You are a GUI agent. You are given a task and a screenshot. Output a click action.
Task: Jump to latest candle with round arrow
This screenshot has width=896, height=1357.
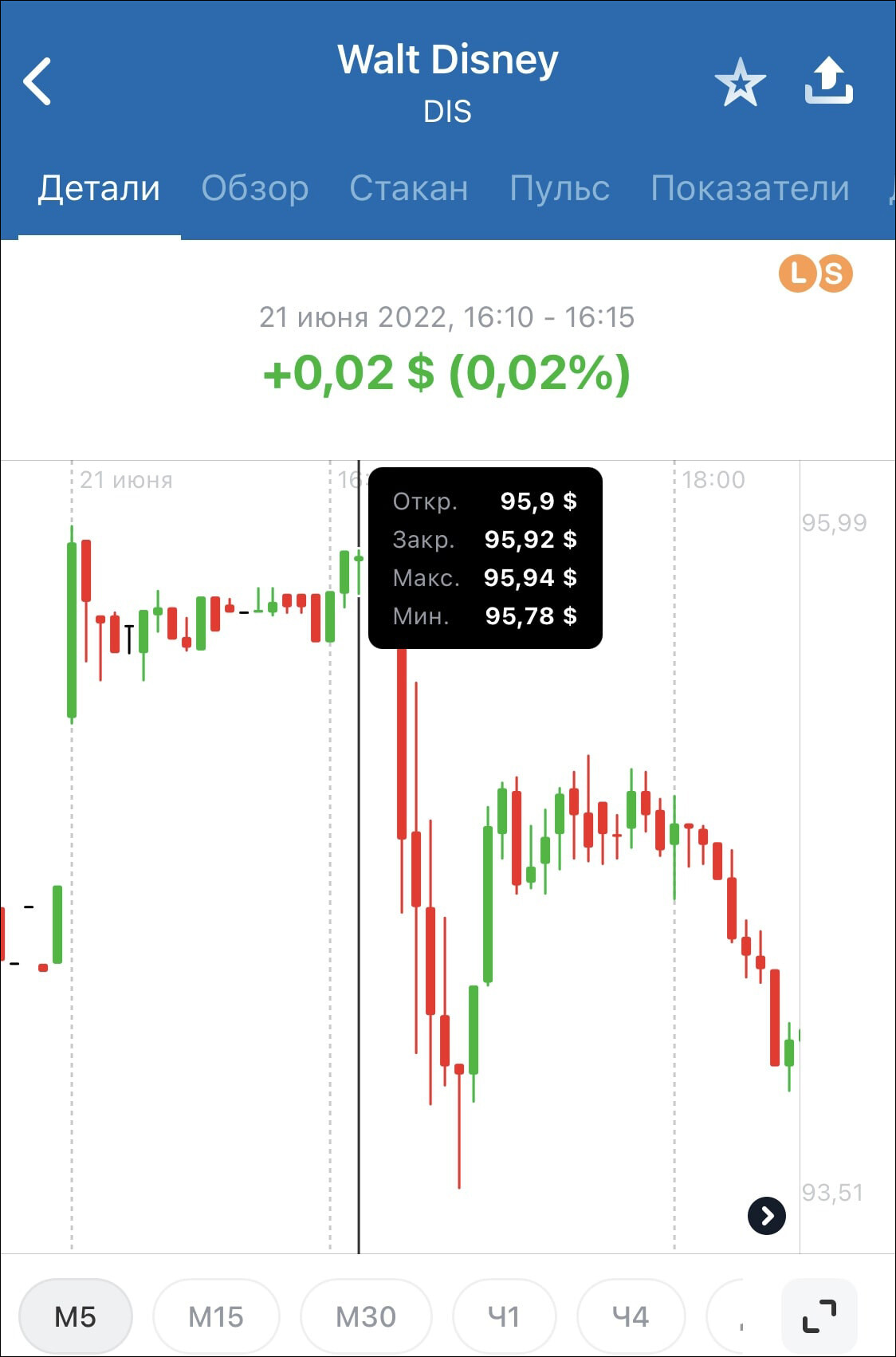767,1216
